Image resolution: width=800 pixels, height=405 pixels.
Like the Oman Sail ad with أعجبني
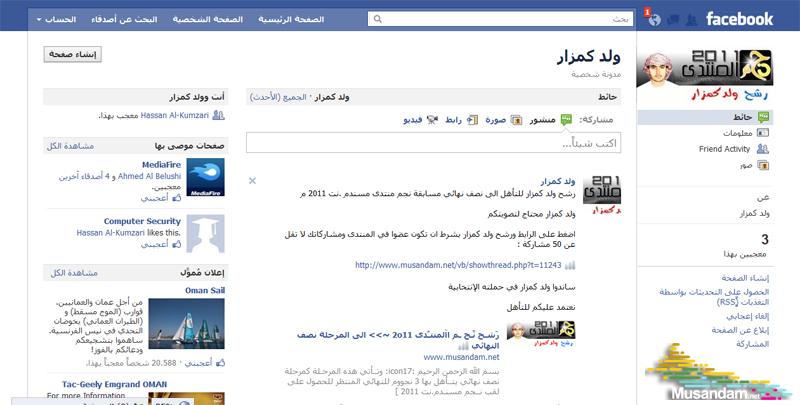(x=198, y=363)
